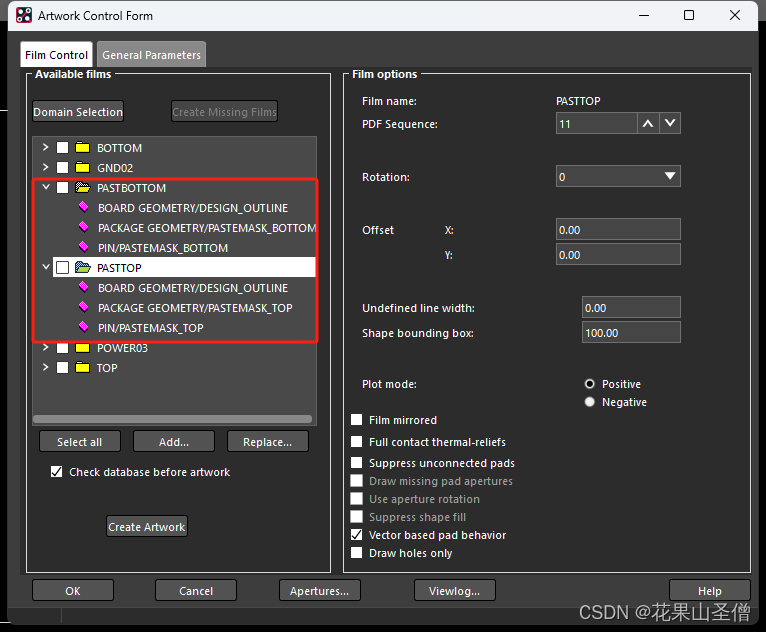The width and height of the screenshot is (766, 632).
Task: Enable Full contact thermal-reliefs
Action: 357,442
